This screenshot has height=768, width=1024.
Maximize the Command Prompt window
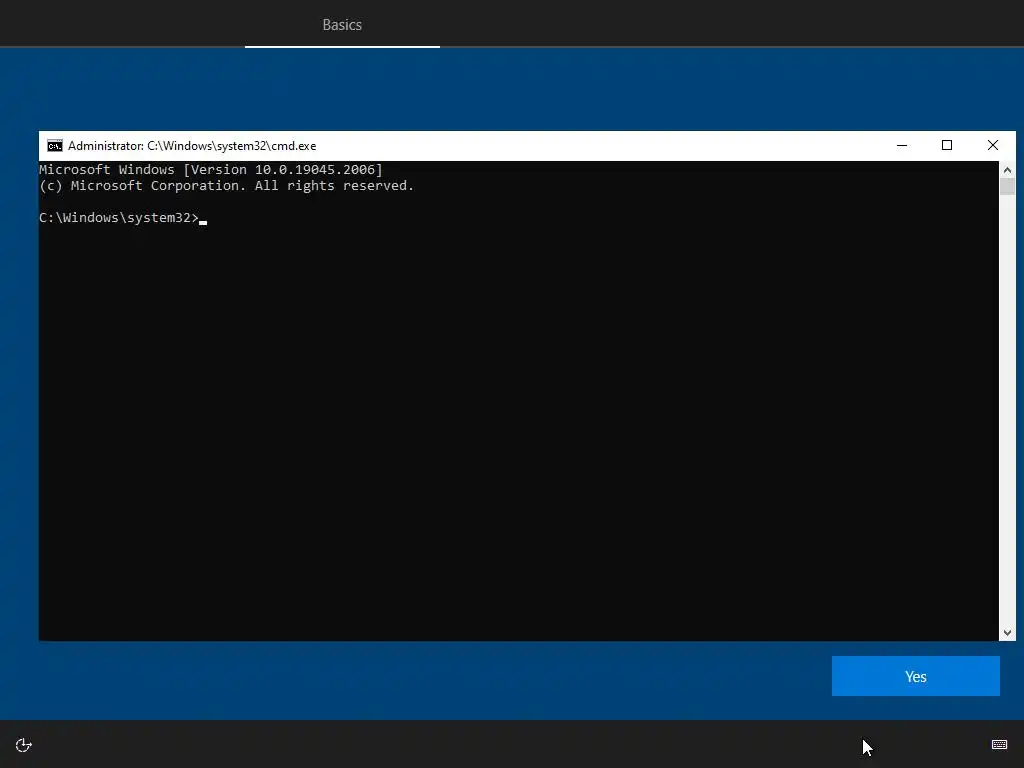point(947,146)
